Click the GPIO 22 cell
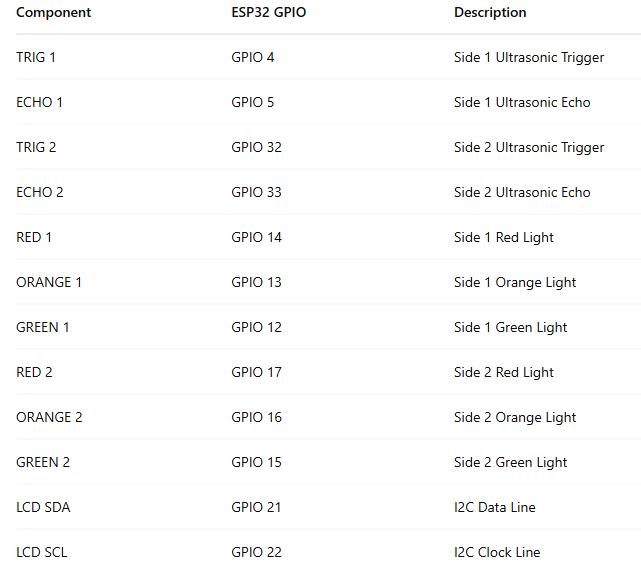Screen dimensions: 641x567 [x=256, y=552]
